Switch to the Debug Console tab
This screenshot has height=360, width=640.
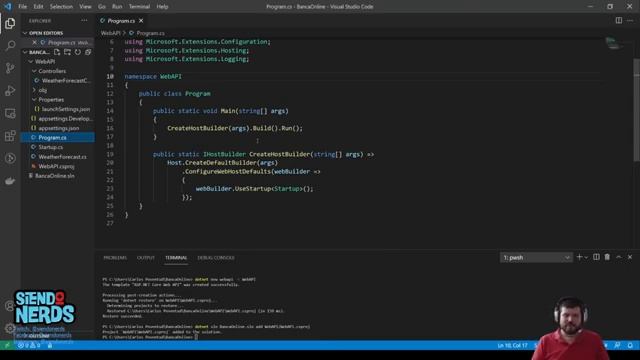pyautogui.click(x=216, y=258)
